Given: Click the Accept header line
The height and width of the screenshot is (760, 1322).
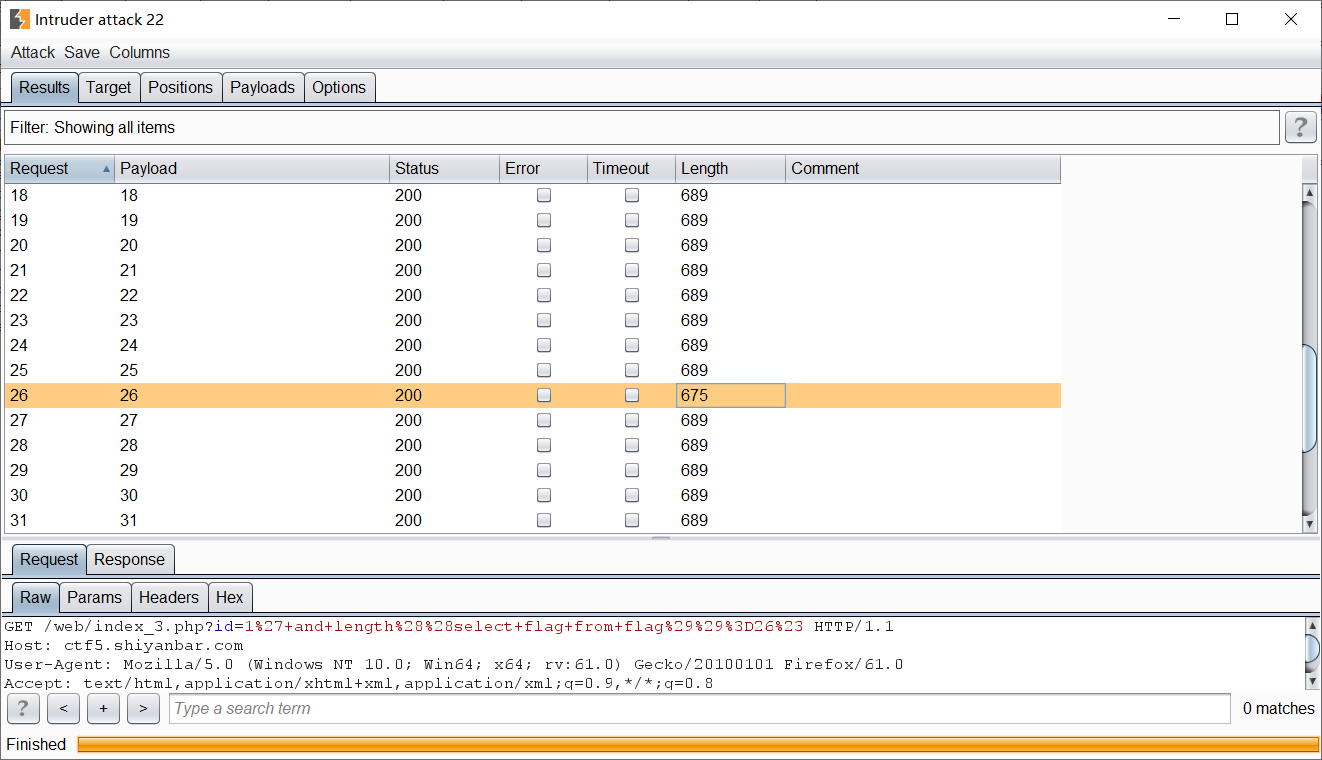Looking at the screenshot, I should 359,684.
